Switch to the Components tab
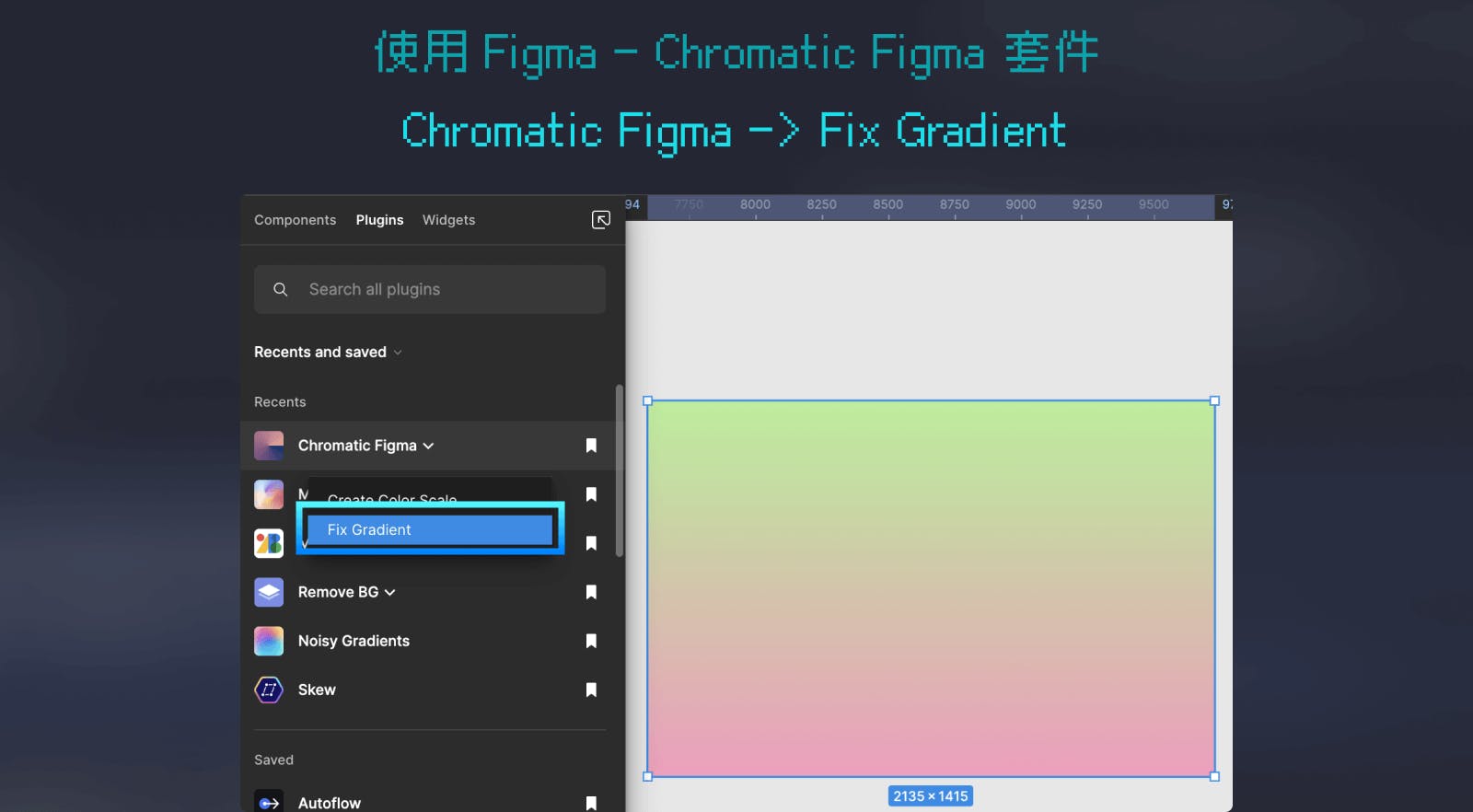The height and width of the screenshot is (812, 1473). coord(295,220)
